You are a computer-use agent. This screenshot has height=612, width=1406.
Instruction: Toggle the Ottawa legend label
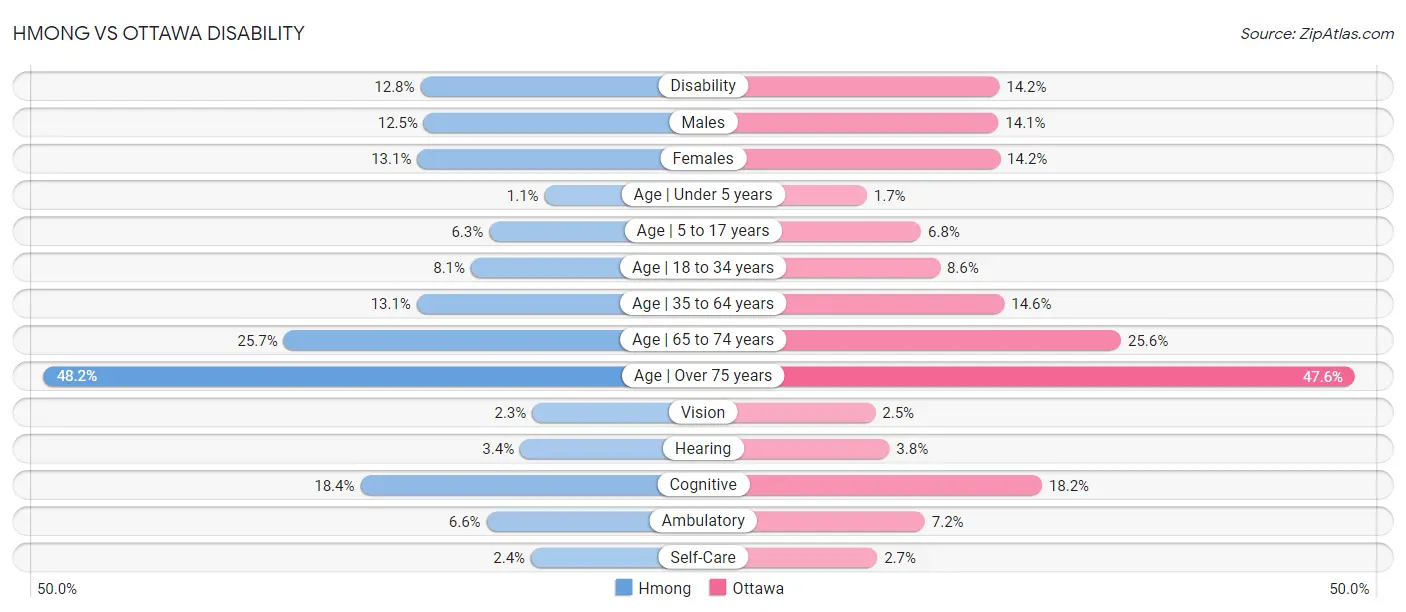click(x=758, y=588)
